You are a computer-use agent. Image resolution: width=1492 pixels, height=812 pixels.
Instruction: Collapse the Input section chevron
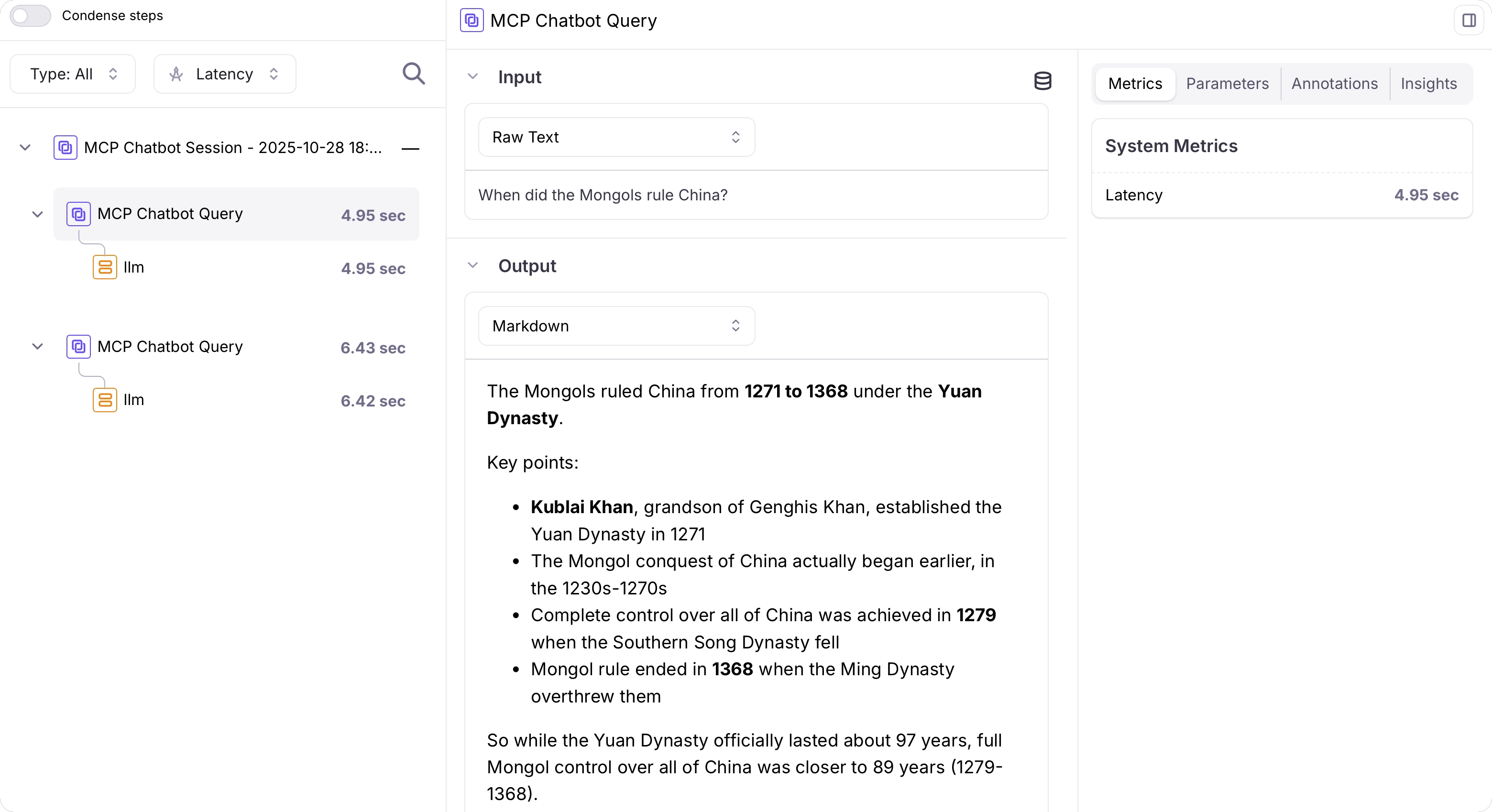pyautogui.click(x=472, y=77)
